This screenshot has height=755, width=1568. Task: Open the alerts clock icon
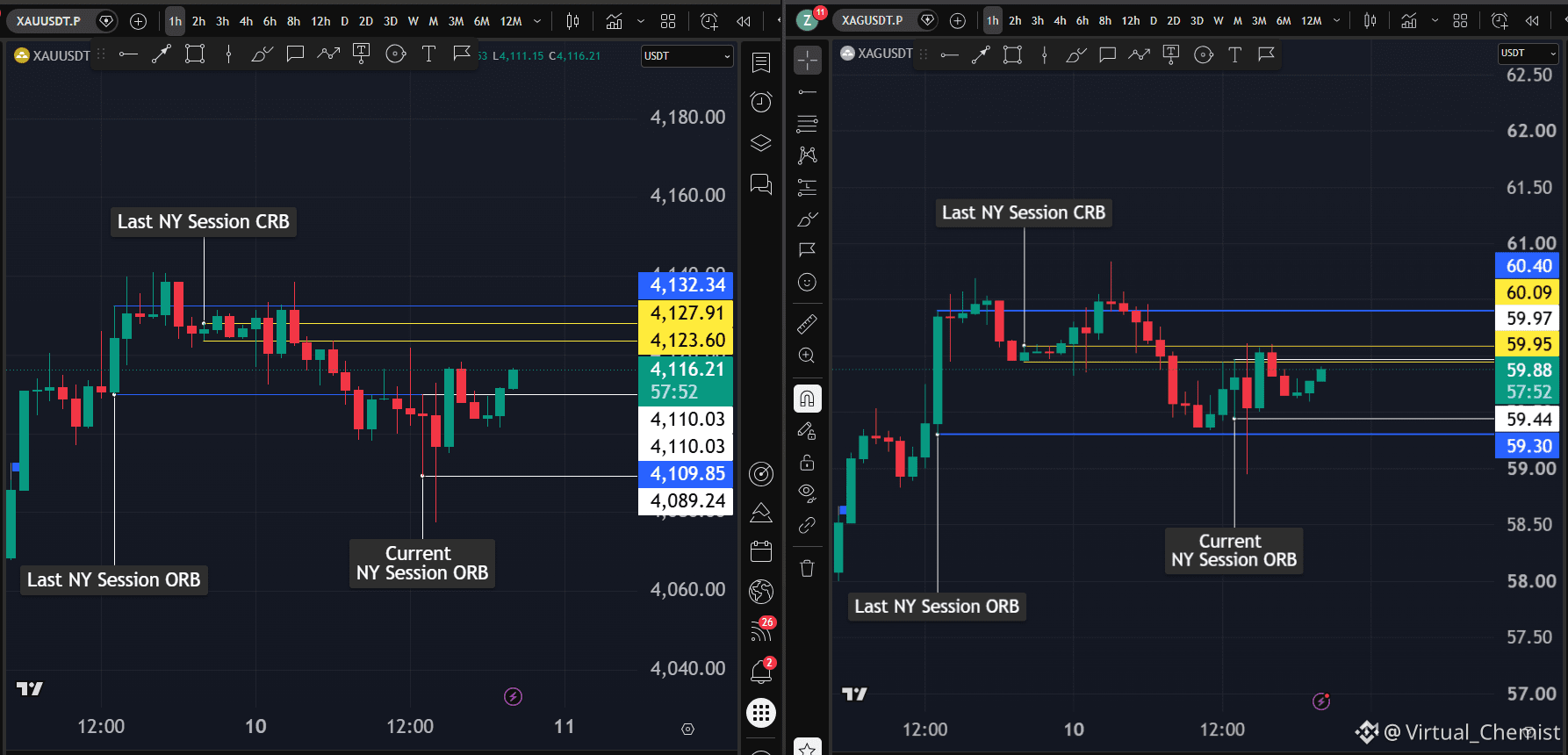pos(761,102)
